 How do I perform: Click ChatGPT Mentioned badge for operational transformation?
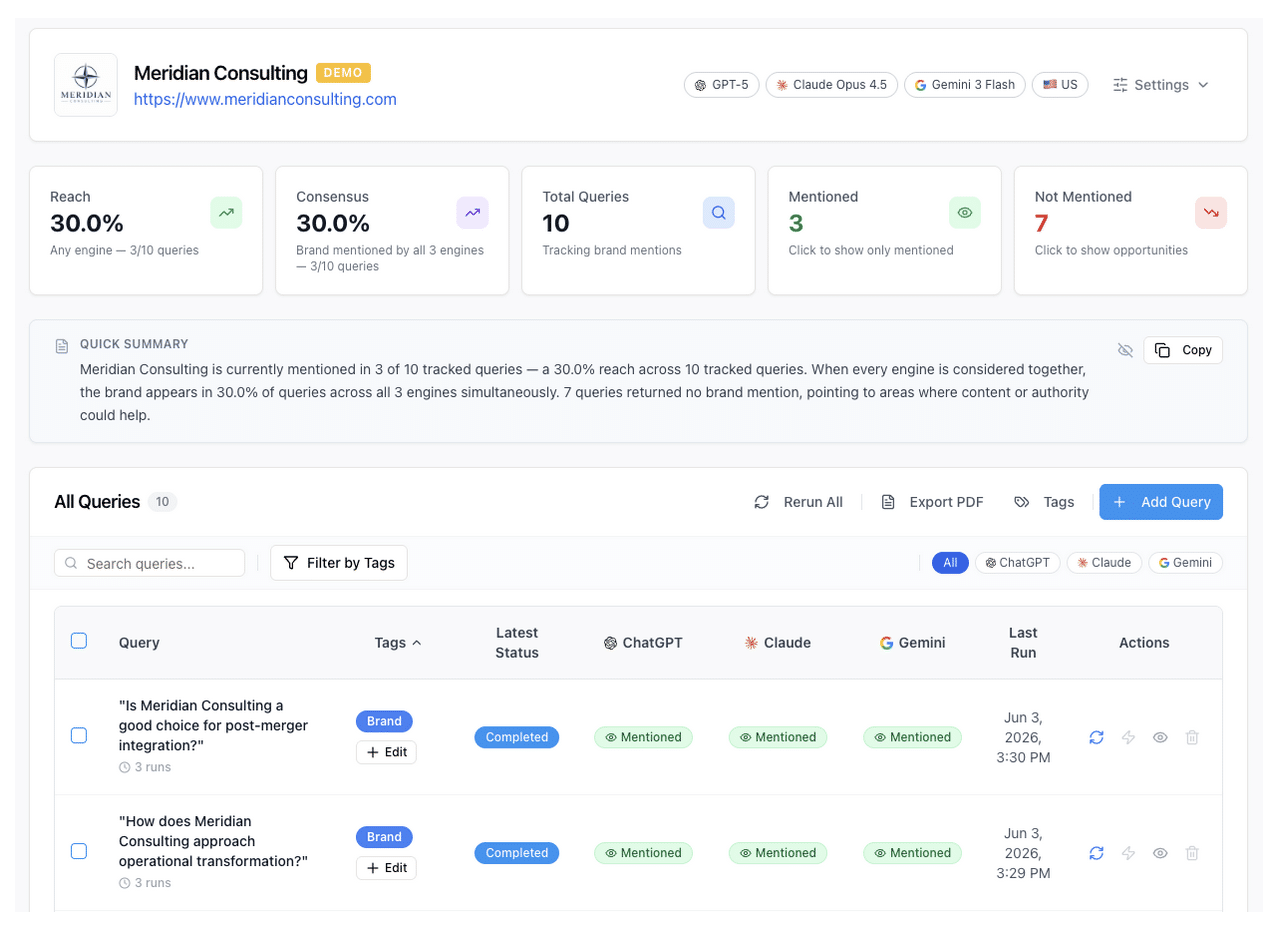click(643, 853)
